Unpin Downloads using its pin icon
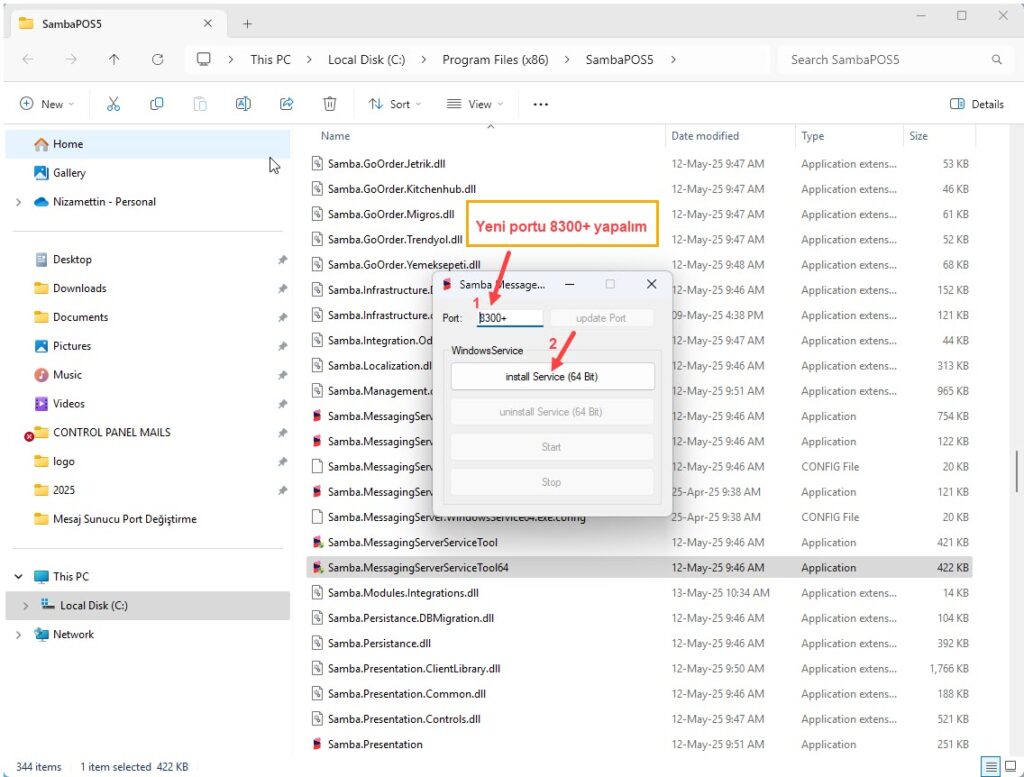1024x777 pixels. pyautogui.click(x=282, y=289)
